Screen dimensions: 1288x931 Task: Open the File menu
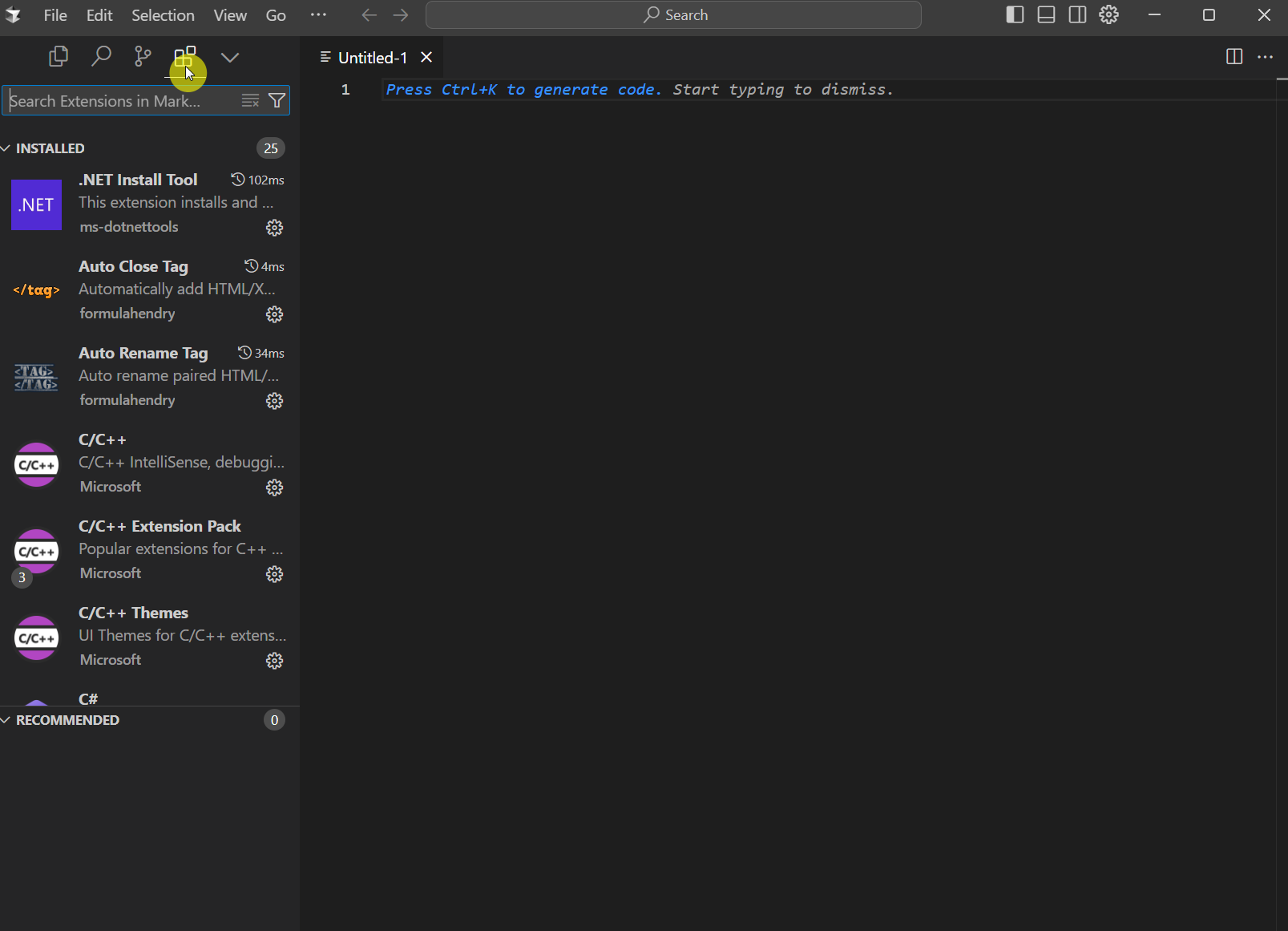point(55,15)
